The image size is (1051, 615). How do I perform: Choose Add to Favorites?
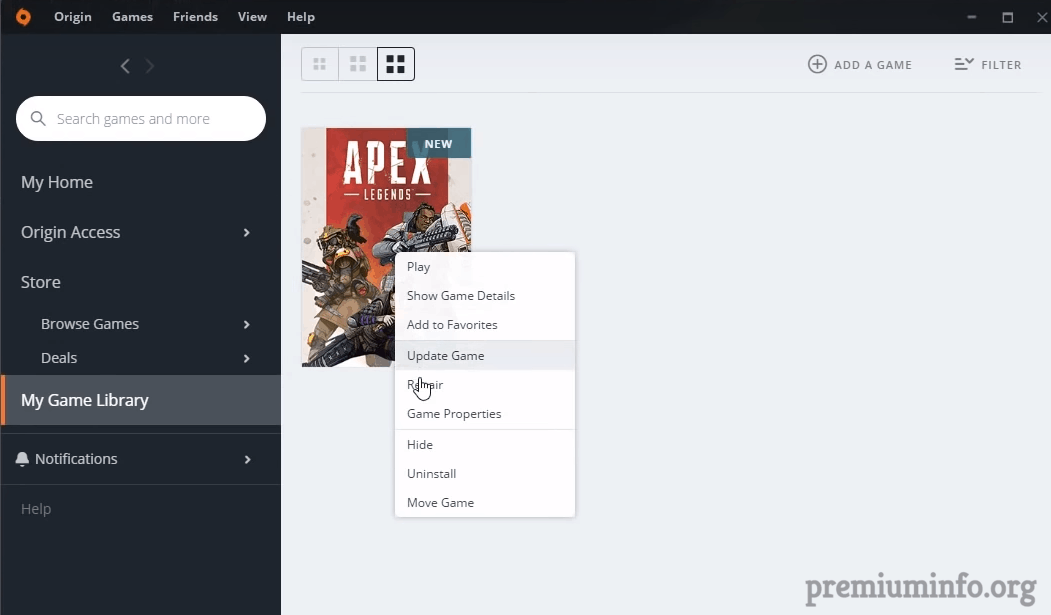click(485, 325)
